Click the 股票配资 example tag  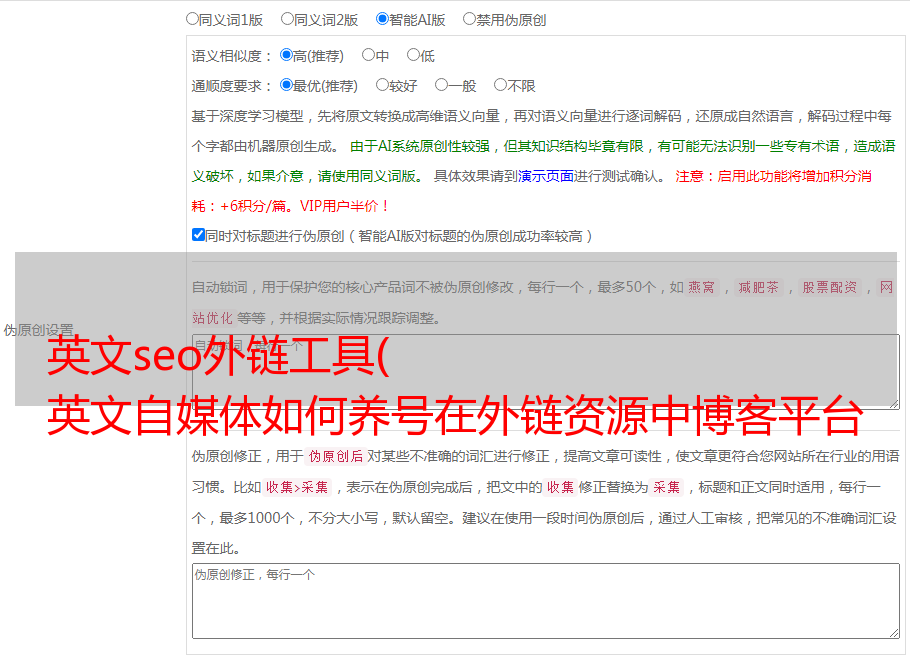pyautogui.click(x=830, y=287)
